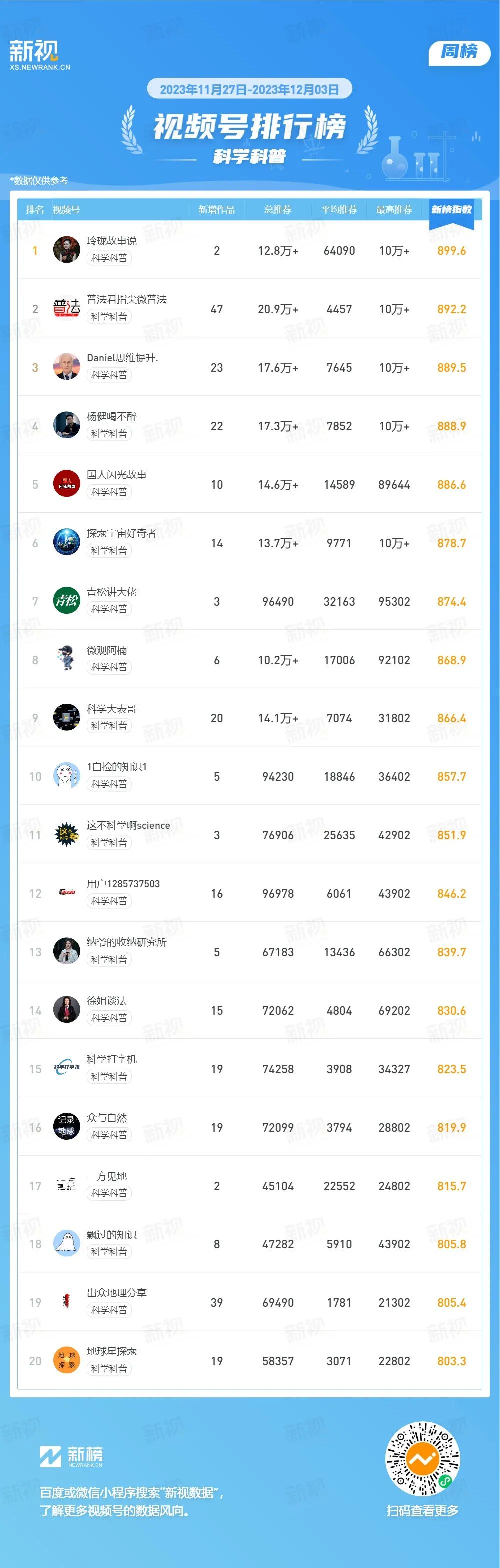The image size is (500, 1568).
Task: Click the 普法 red logo avatar
Action: [67, 308]
